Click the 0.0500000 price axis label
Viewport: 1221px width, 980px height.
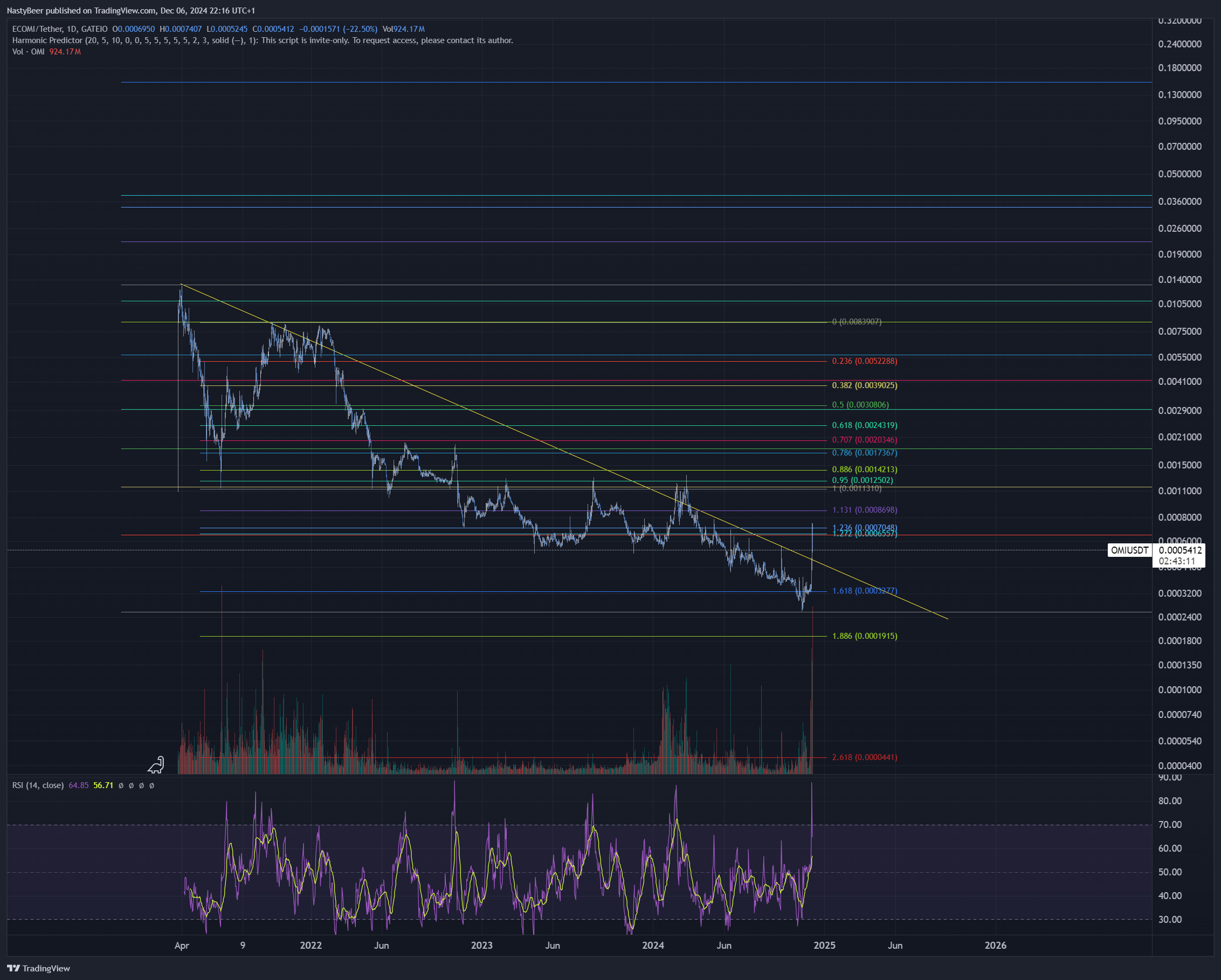point(1179,174)
